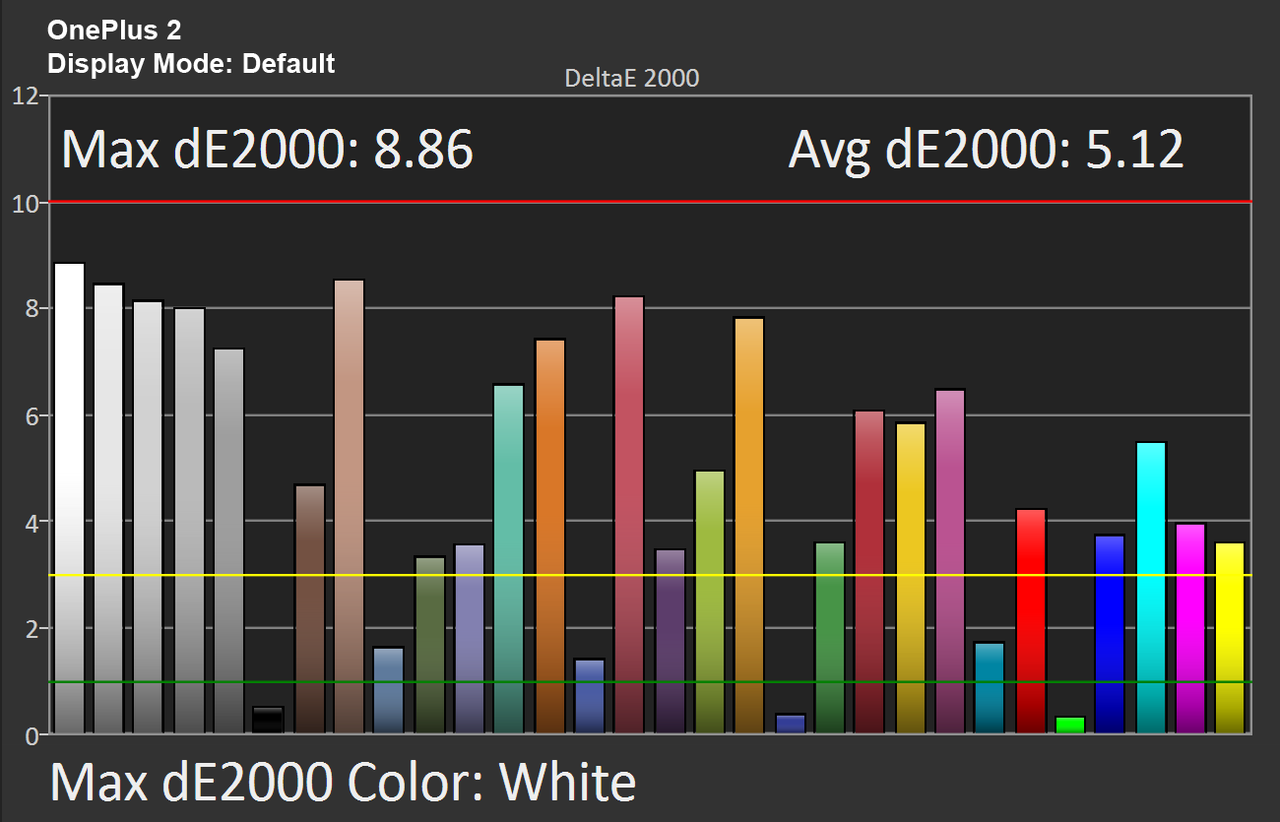Select the small black bar
1280x822 pixels.
point(268,720)
